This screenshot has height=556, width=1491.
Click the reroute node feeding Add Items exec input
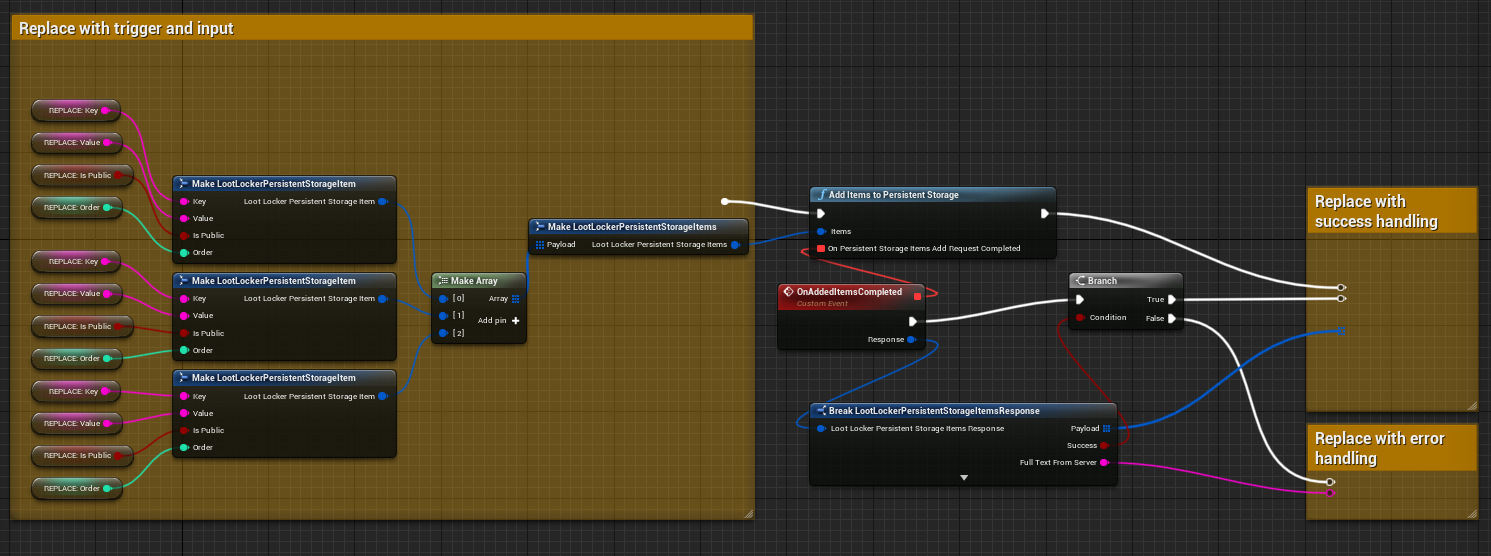pyautogui.click(x=725, y=202)
